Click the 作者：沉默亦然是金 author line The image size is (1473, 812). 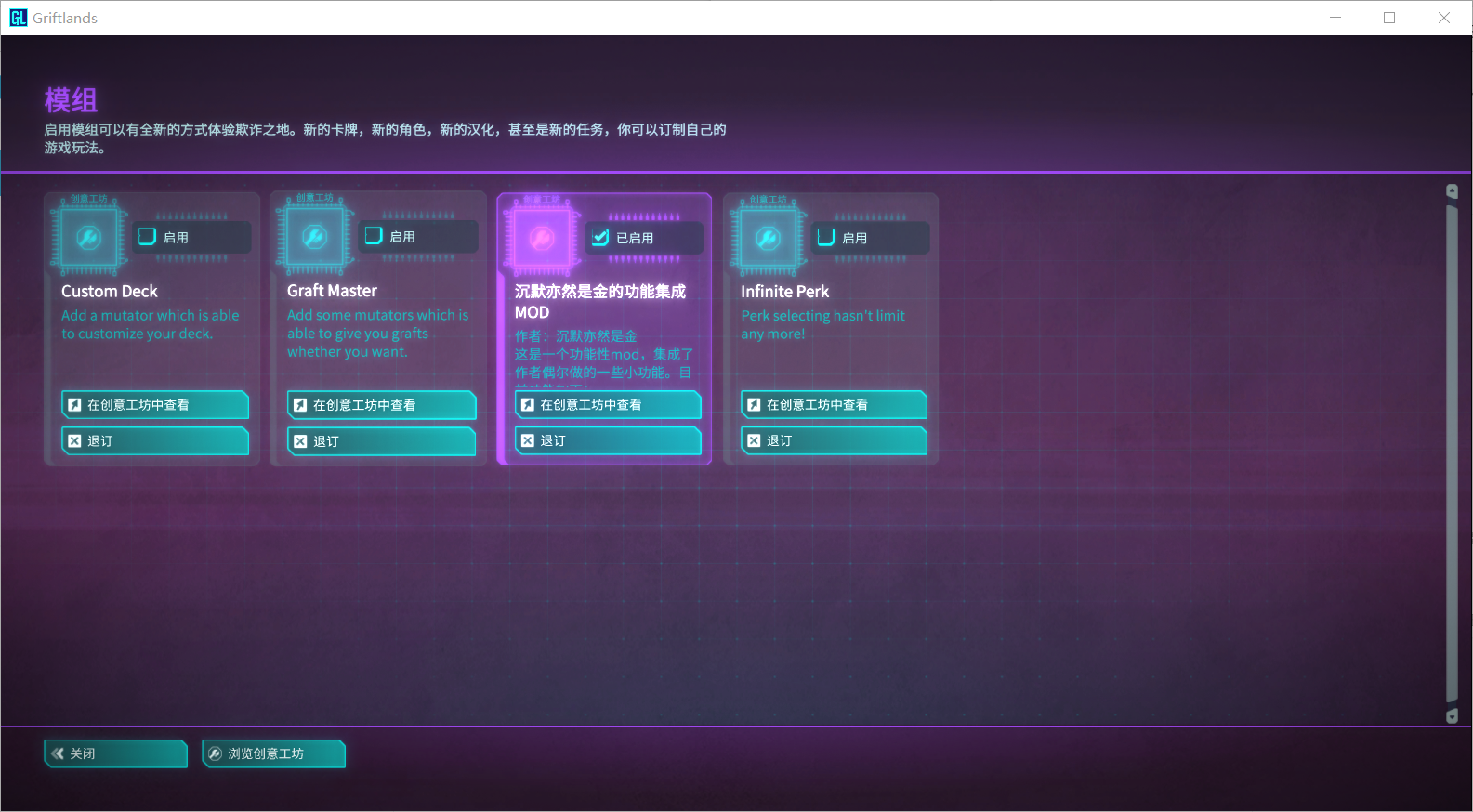(576, 336)
